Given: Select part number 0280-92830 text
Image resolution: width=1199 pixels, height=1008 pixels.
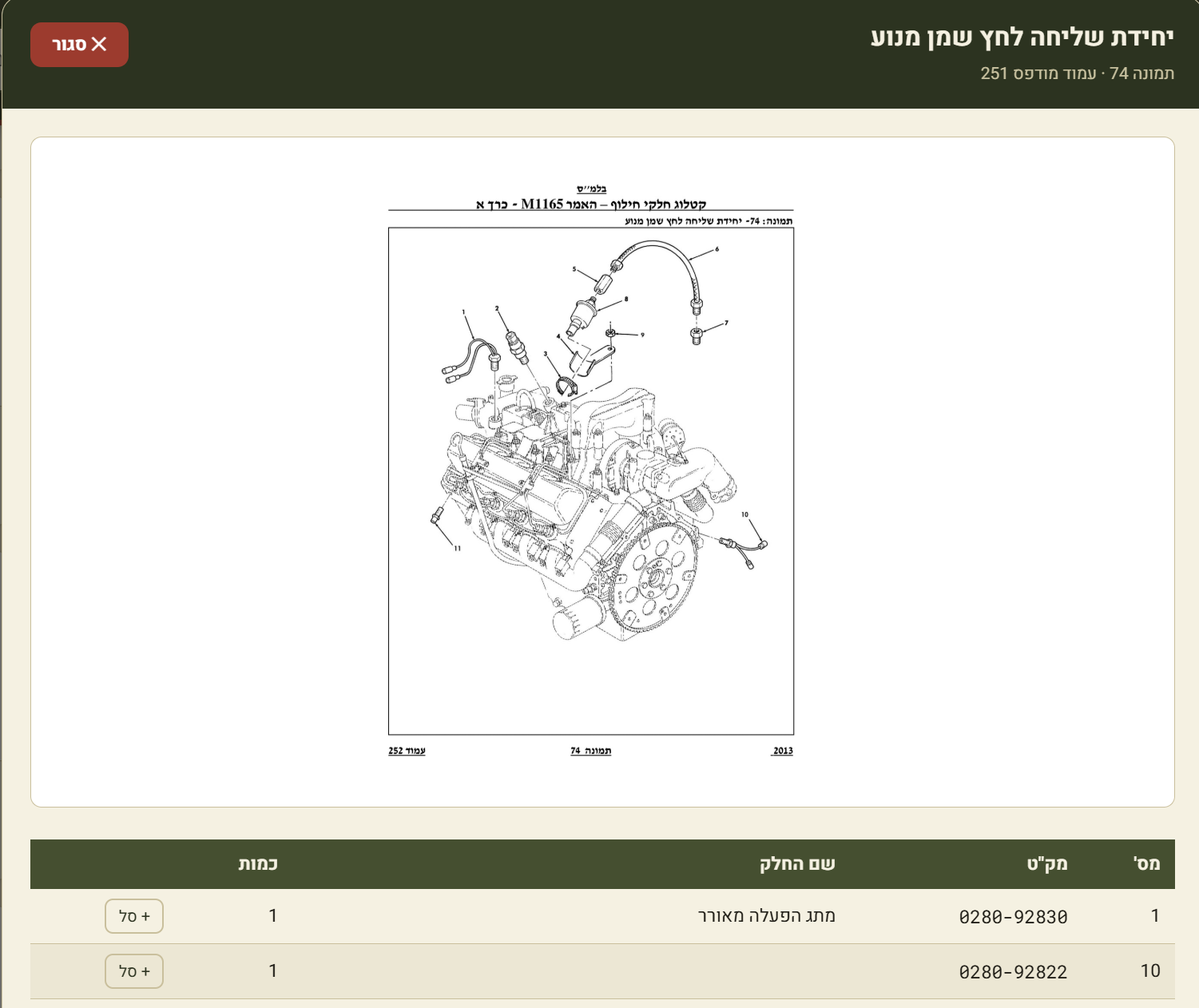Looking at the screenshot, I should click(x=1013, y=917).
